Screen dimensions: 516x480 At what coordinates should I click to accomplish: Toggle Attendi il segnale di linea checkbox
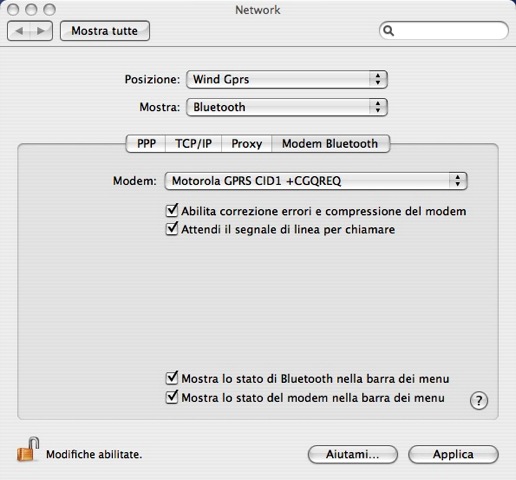tap(172, 229)
